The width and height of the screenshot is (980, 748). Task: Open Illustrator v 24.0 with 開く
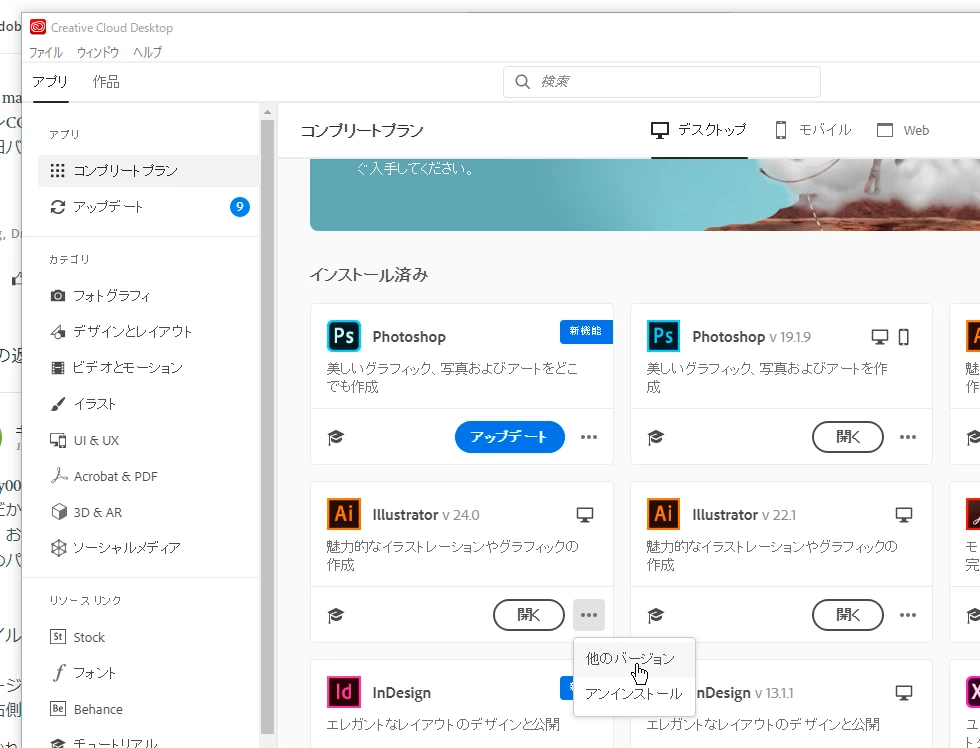(x=529, y=615)
